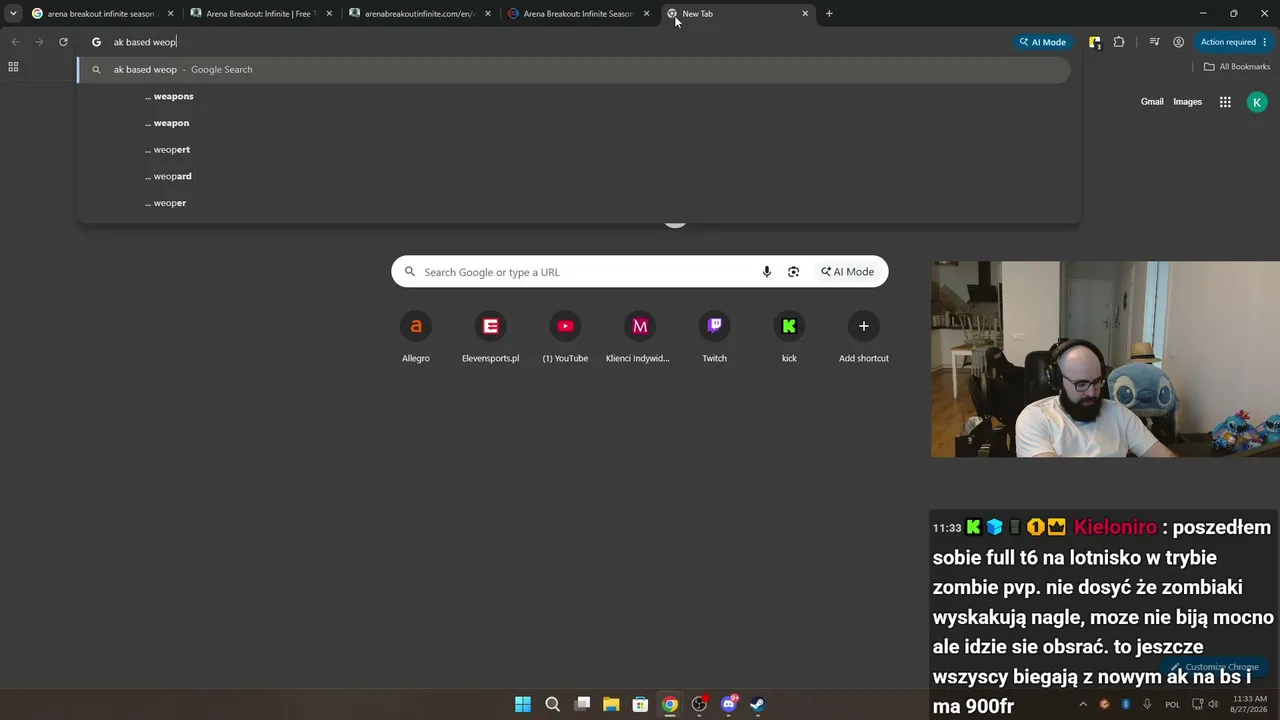Click AI Mode button in the toolbar

pos(1042,42)
